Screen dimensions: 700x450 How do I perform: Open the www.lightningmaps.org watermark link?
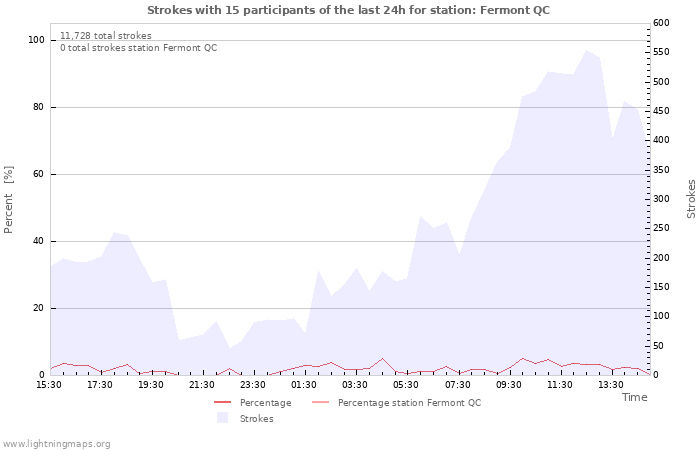(57, 443)
